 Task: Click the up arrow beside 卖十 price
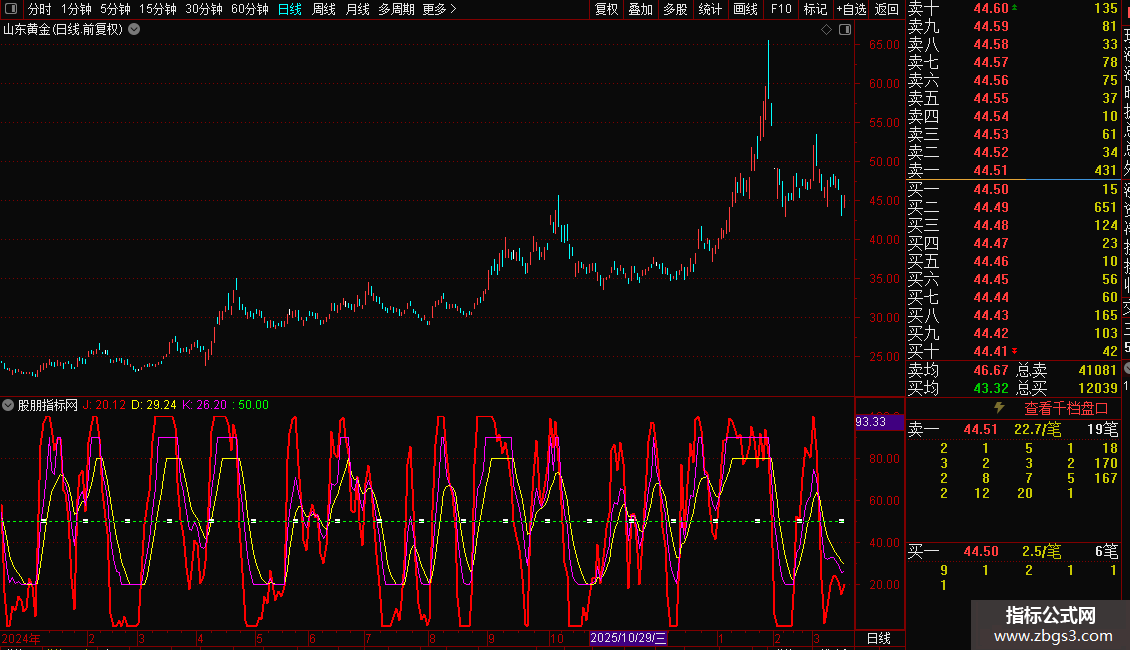[x=1015, y=8]
